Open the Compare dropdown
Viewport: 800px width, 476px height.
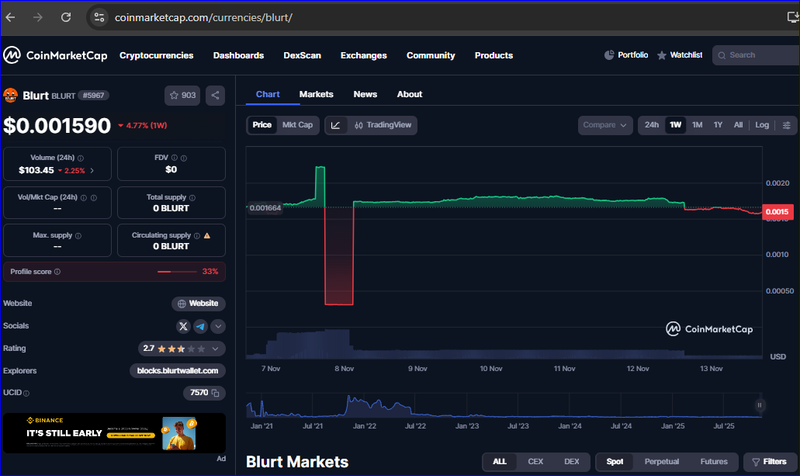(x=605, y=125)
